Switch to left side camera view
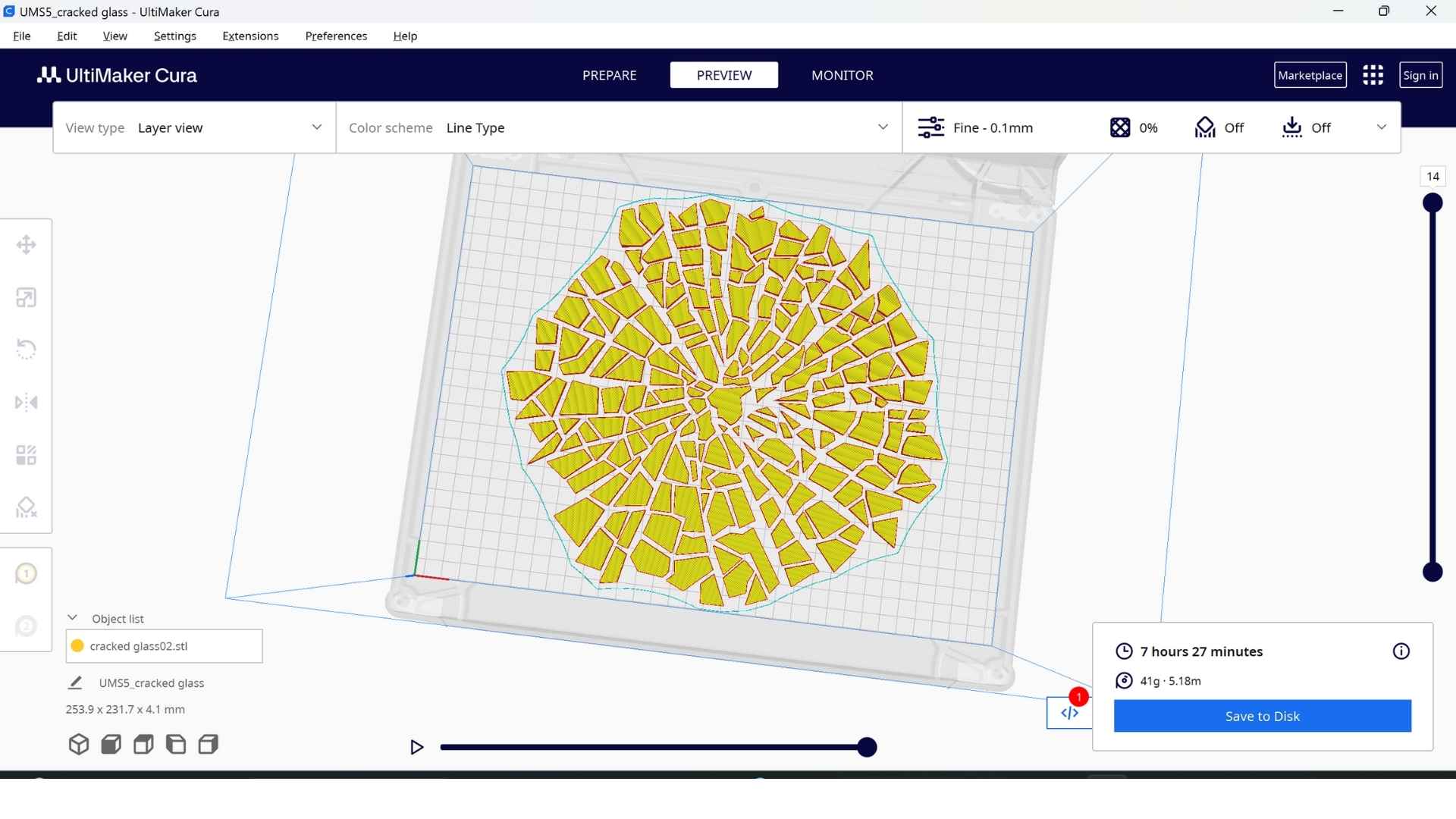The image size is (1456, 819). (176, 745)
